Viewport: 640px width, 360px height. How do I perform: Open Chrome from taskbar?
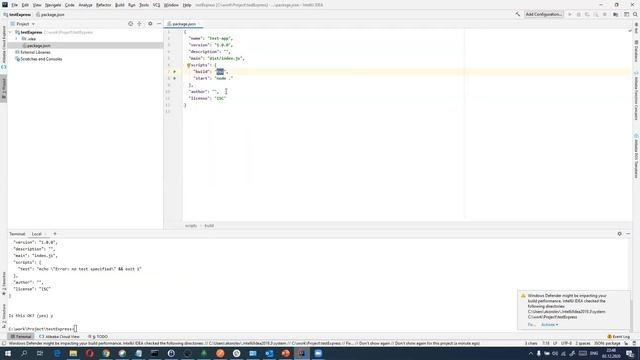coord(106,353)
